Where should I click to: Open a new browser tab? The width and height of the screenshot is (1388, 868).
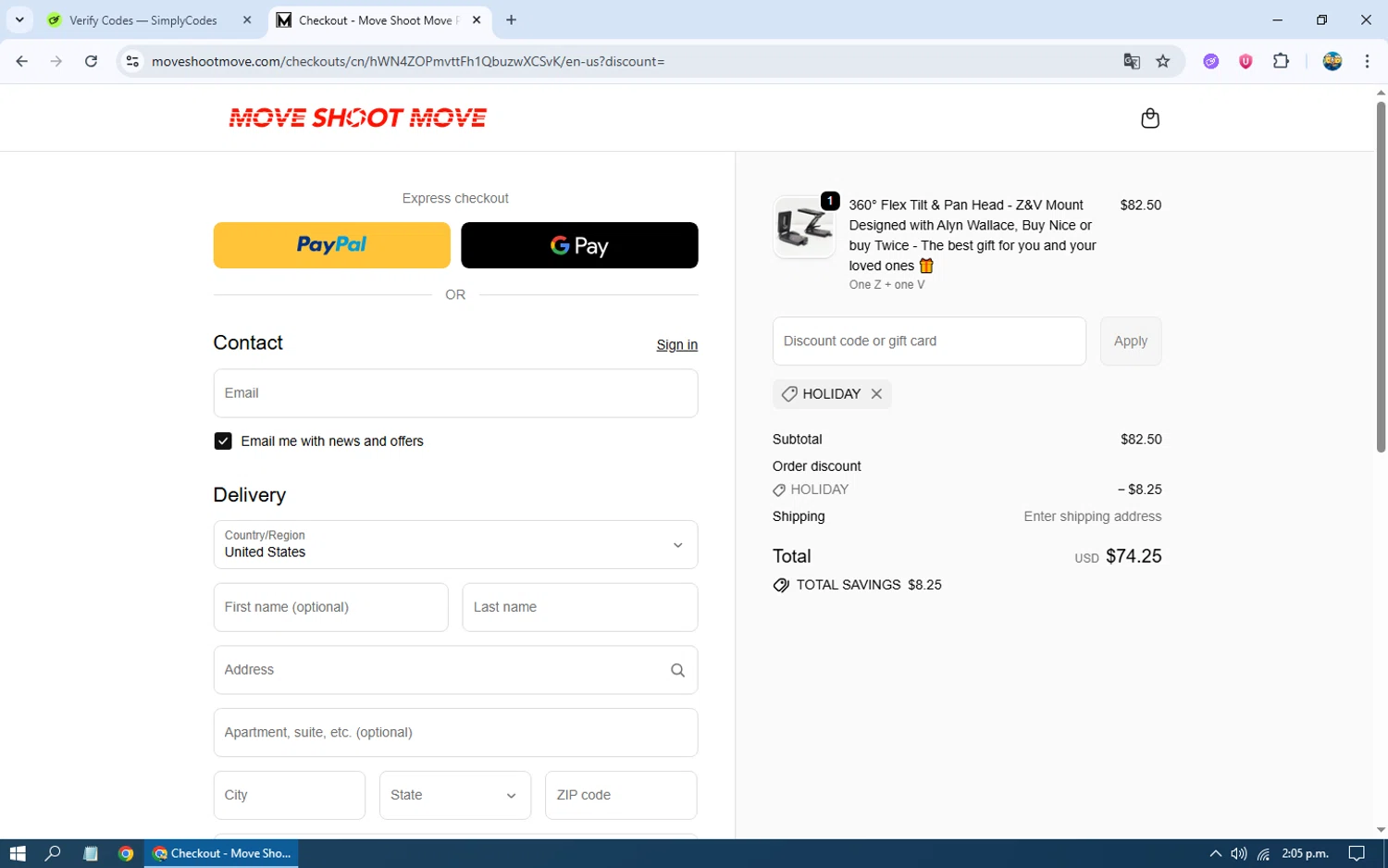pyautogui.click(x=511, y=19)
